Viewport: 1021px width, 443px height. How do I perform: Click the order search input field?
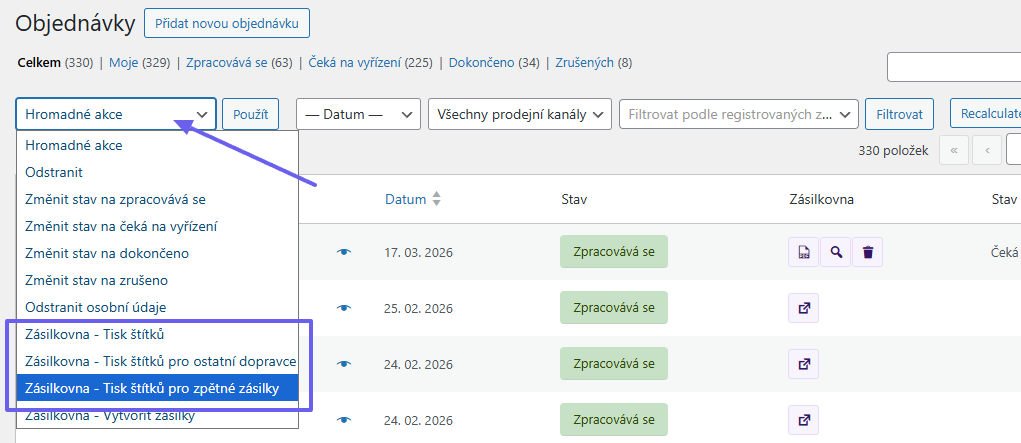point(954,67)
